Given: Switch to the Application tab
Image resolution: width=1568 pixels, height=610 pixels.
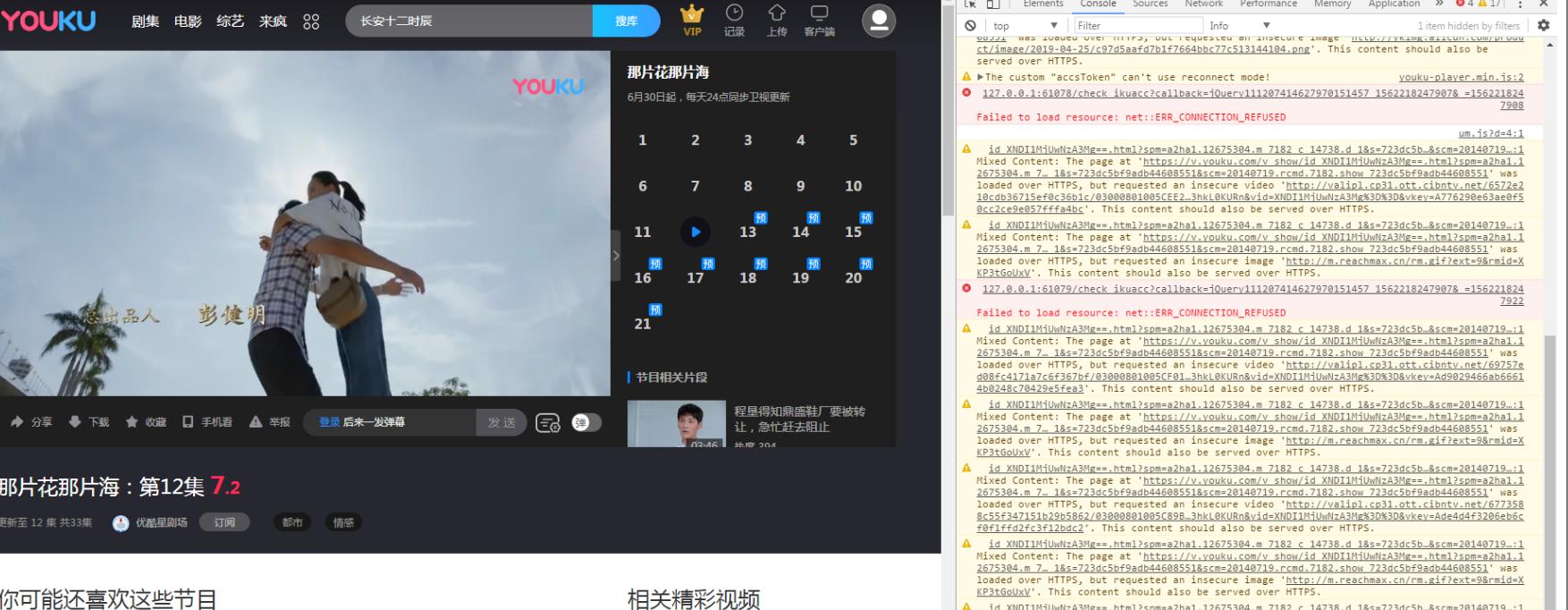Looking at the screenshot, I should (1395, 4).
